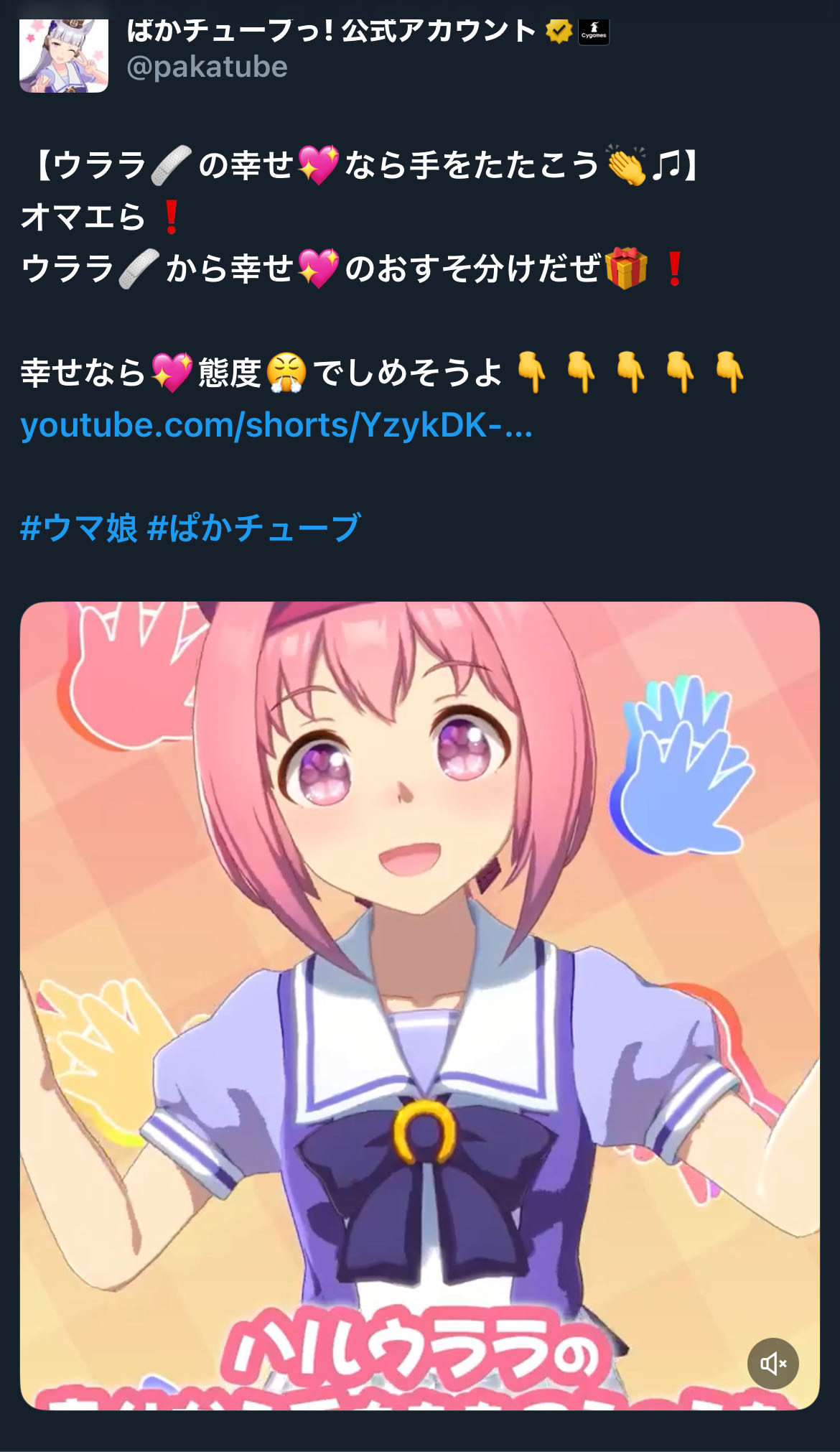
Task: Click the gift box emoji
Action: (626, 269)
